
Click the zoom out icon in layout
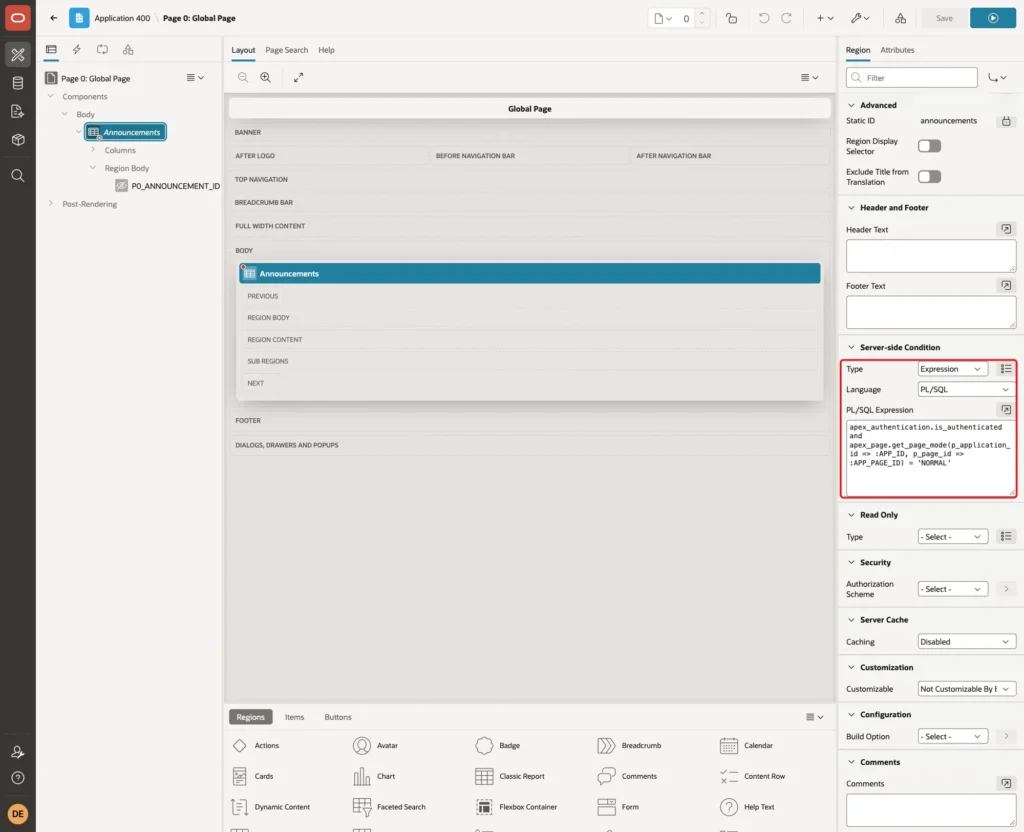[x=243, y=77]
